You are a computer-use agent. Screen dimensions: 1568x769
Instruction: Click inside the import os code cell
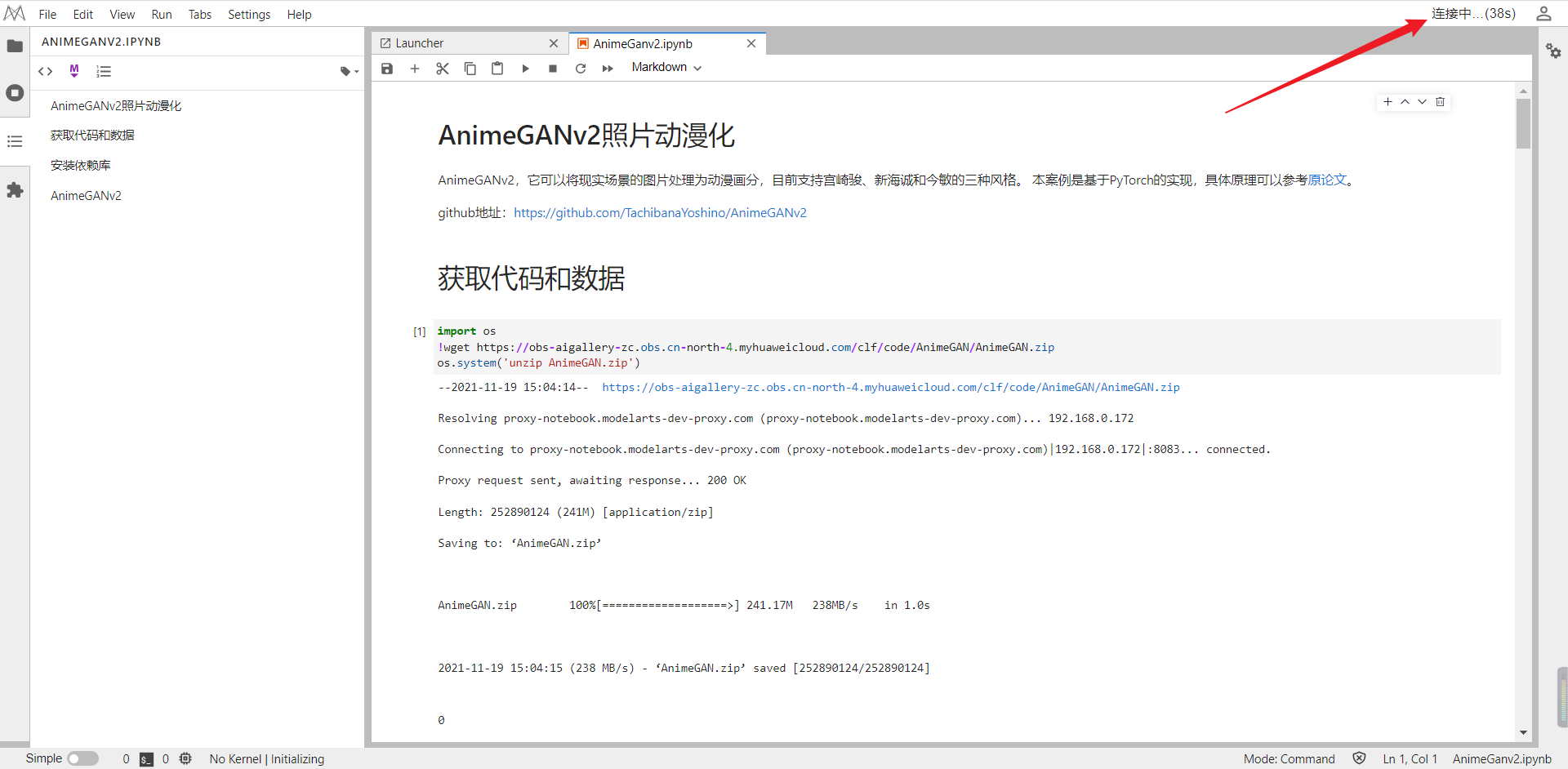click(x=967, y=347)
